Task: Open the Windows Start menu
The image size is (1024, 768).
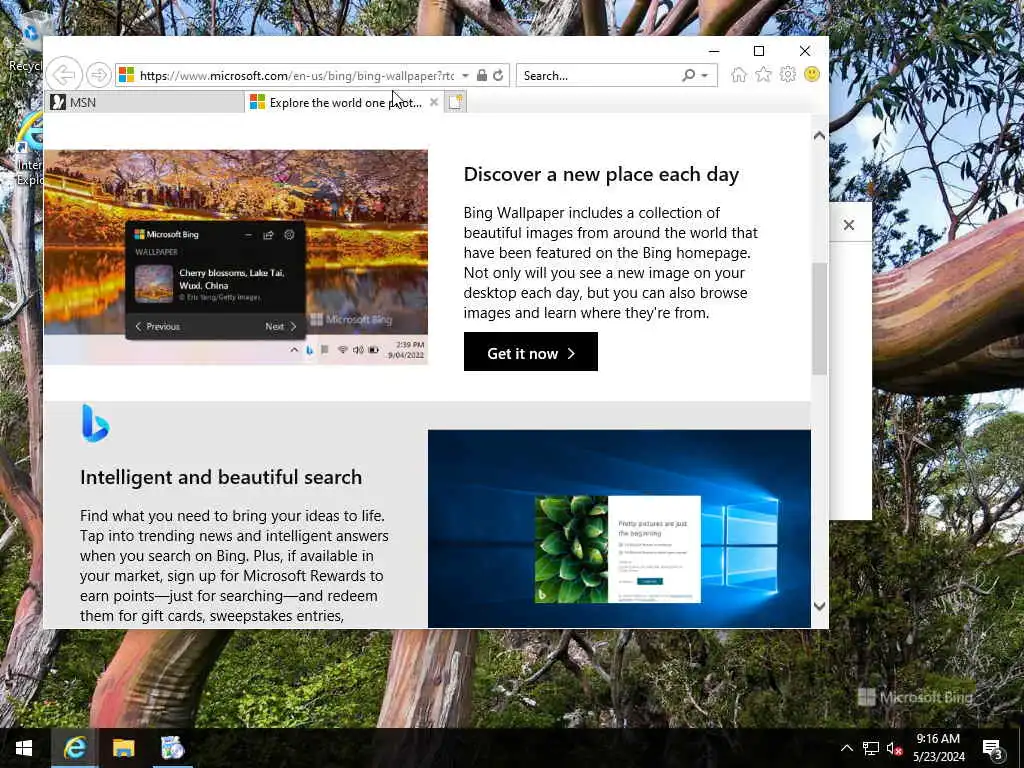Action: click(x=24, y=748)
